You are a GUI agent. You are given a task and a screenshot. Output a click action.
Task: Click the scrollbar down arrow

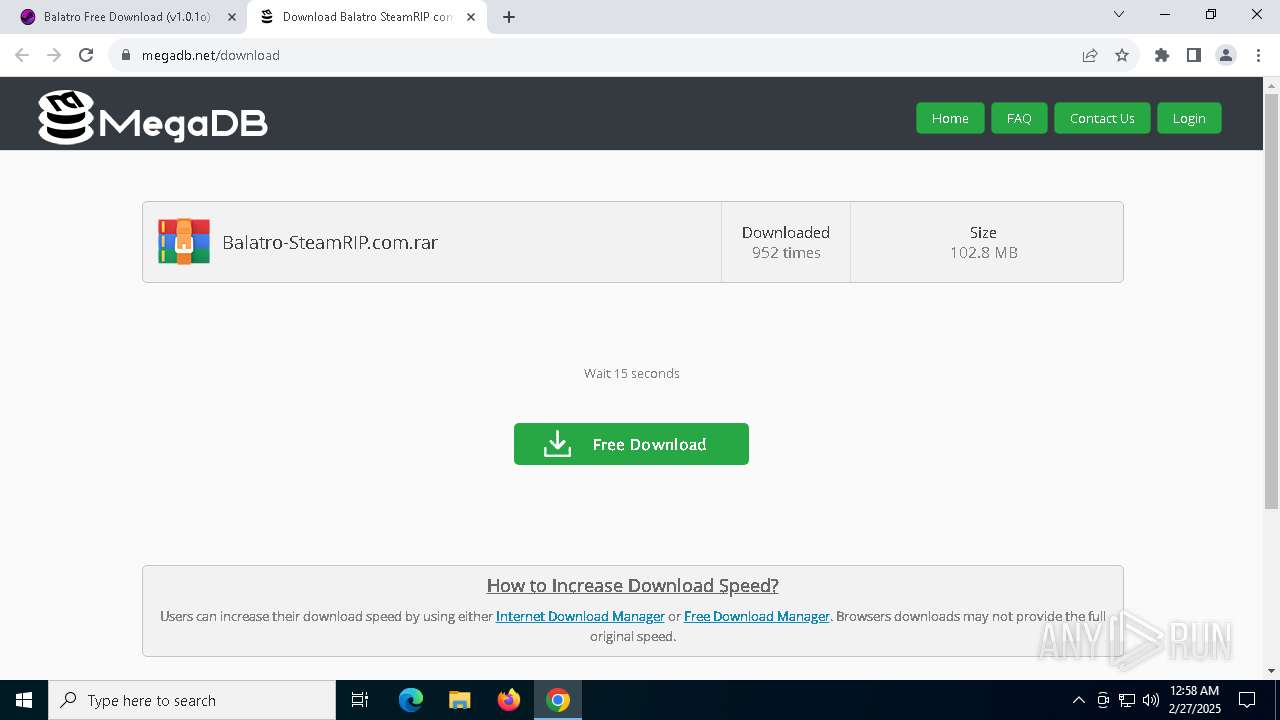1271,671
